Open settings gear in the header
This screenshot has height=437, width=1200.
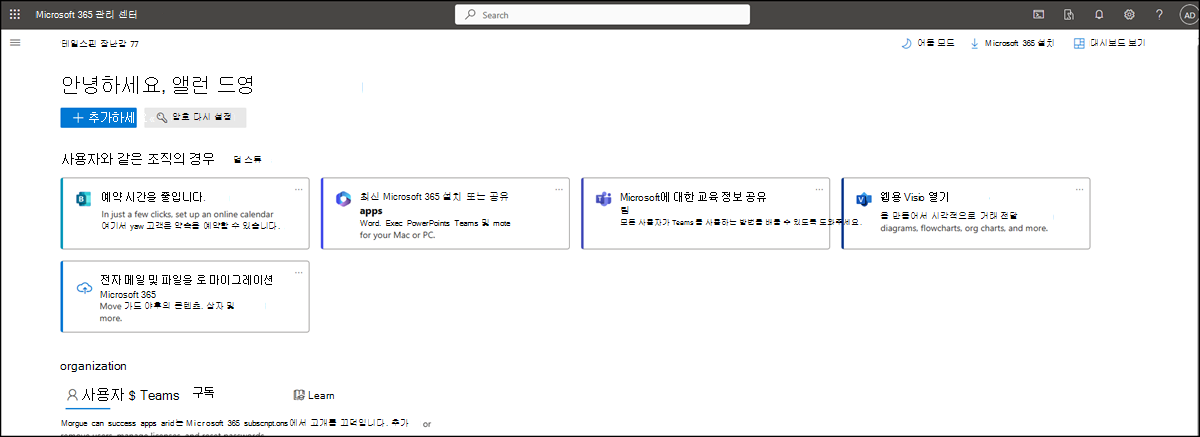pyautogui.click(x=1129, y=15)
